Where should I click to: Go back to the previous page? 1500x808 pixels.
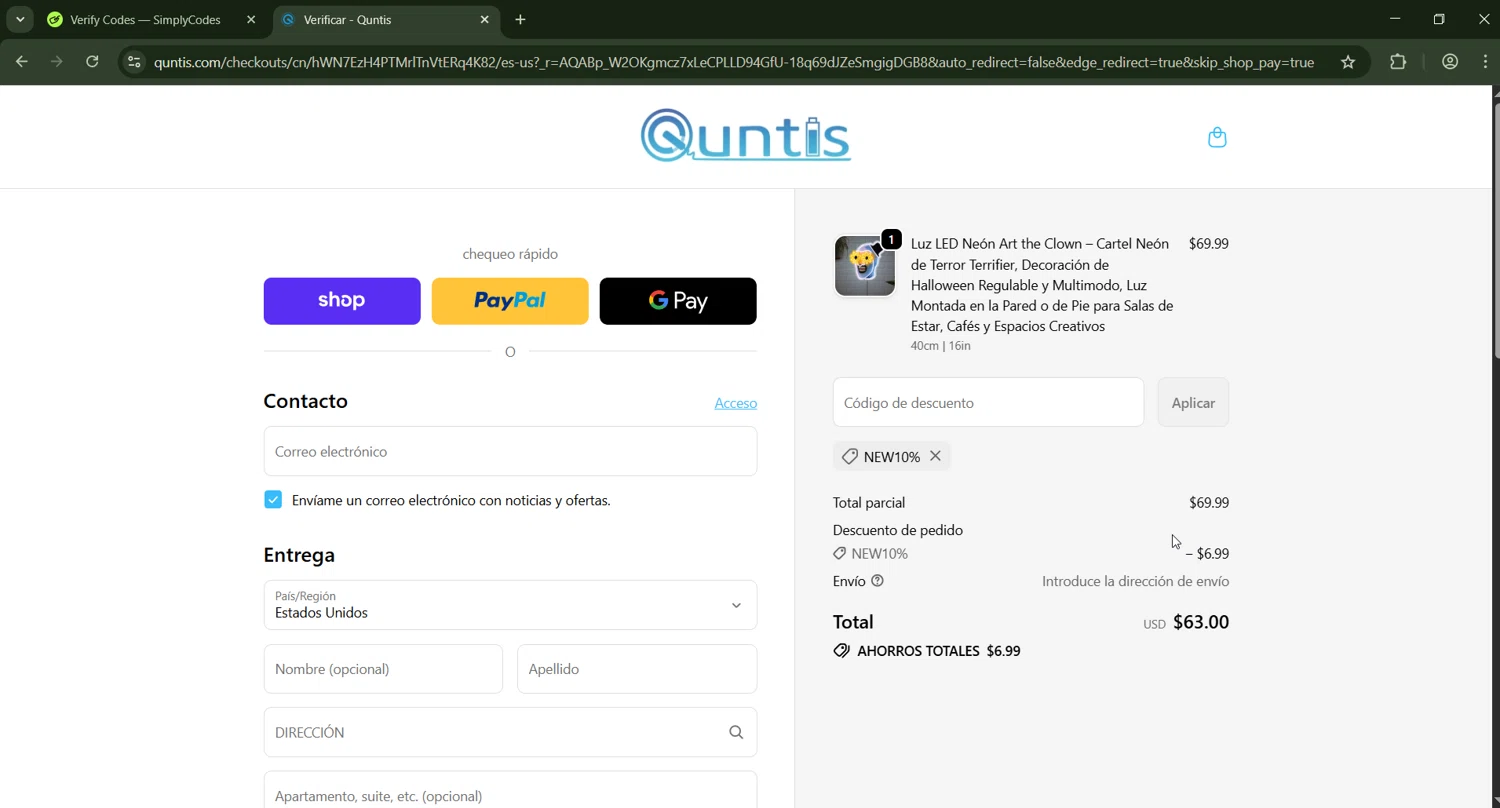[x=22, y=62]
